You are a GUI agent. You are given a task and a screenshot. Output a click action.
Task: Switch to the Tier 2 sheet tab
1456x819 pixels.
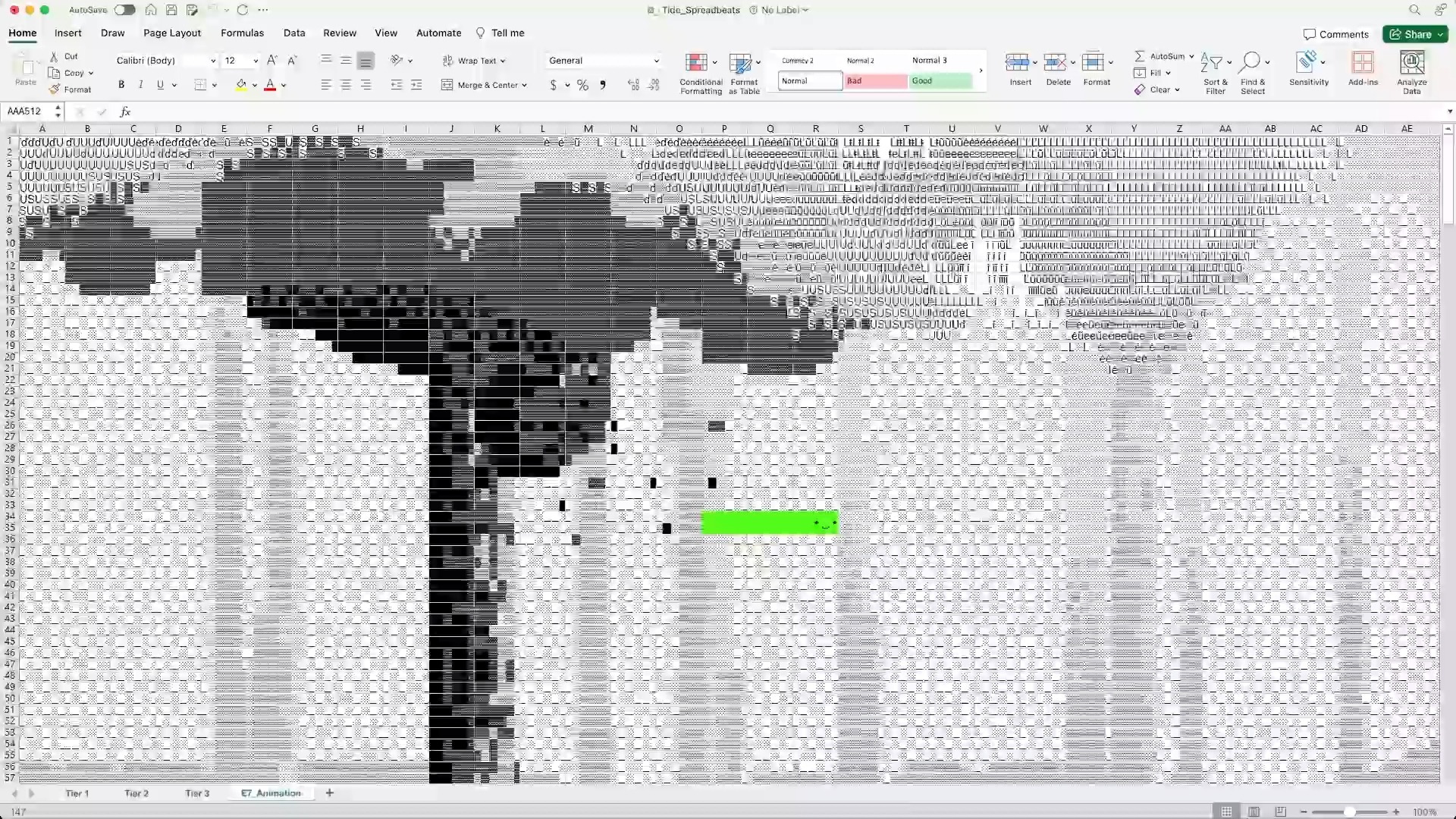(x=136, y=793)
